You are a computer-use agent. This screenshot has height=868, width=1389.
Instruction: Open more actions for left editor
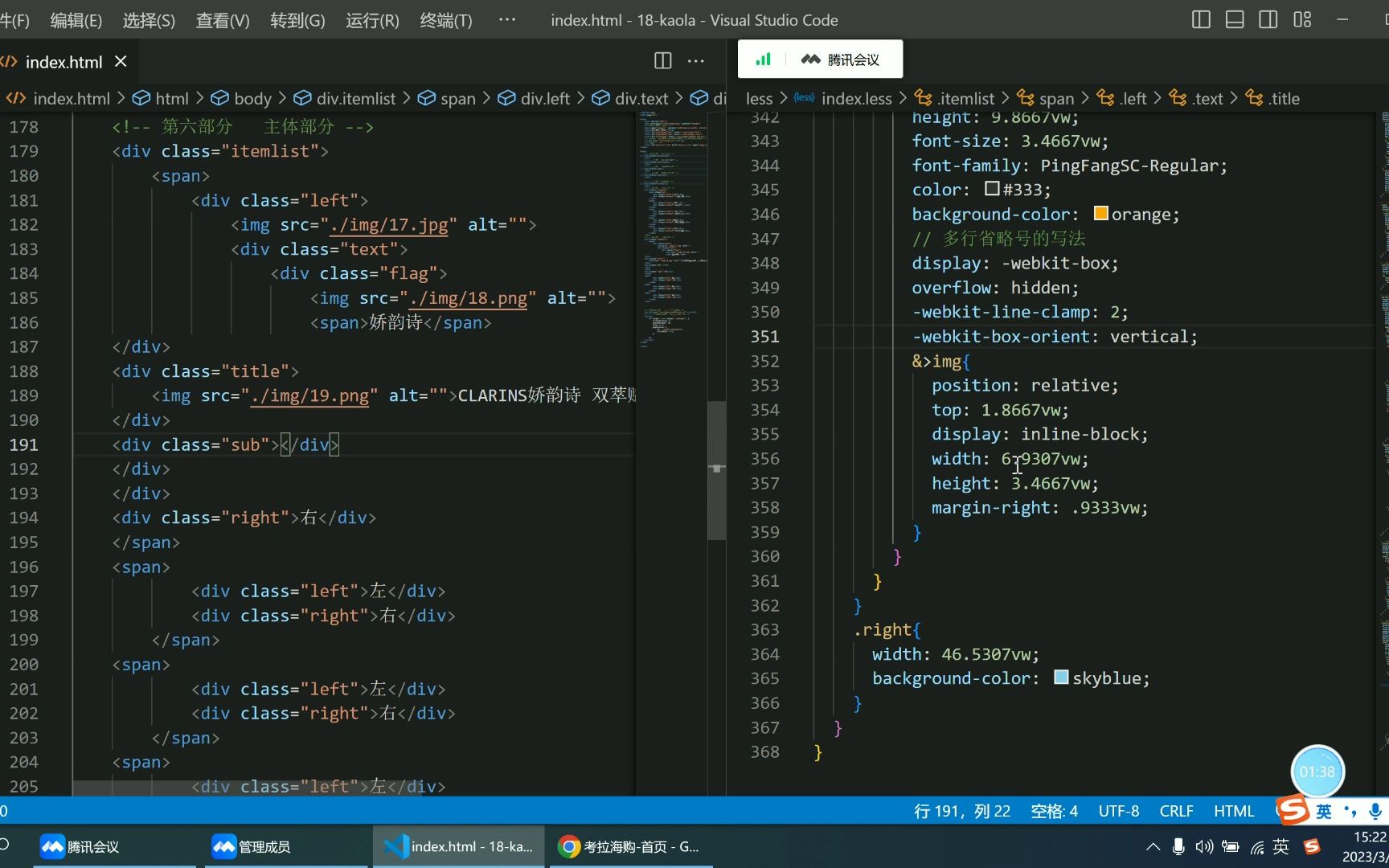(696, 61)
